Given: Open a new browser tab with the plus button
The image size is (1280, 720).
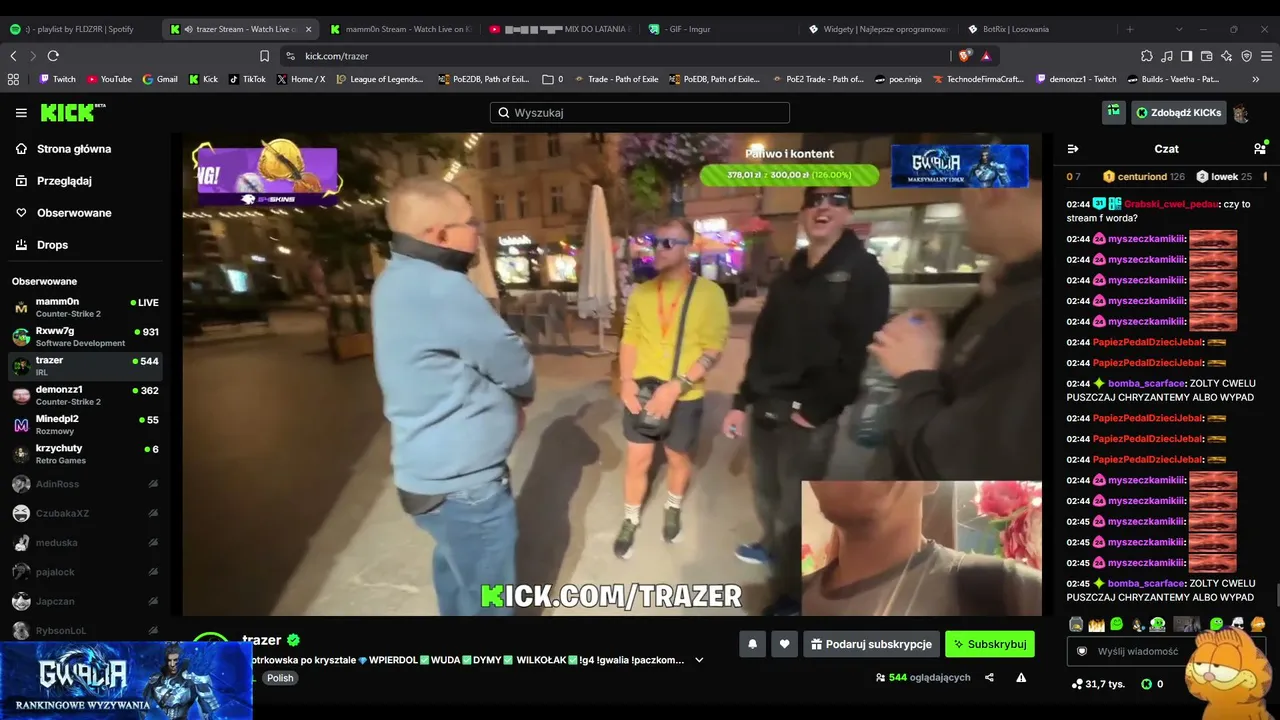Looking at the screenshot, I should click(1130, 29).
